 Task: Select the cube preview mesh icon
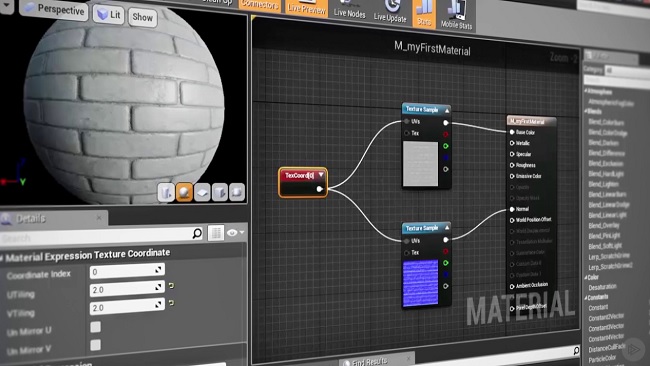220,192
